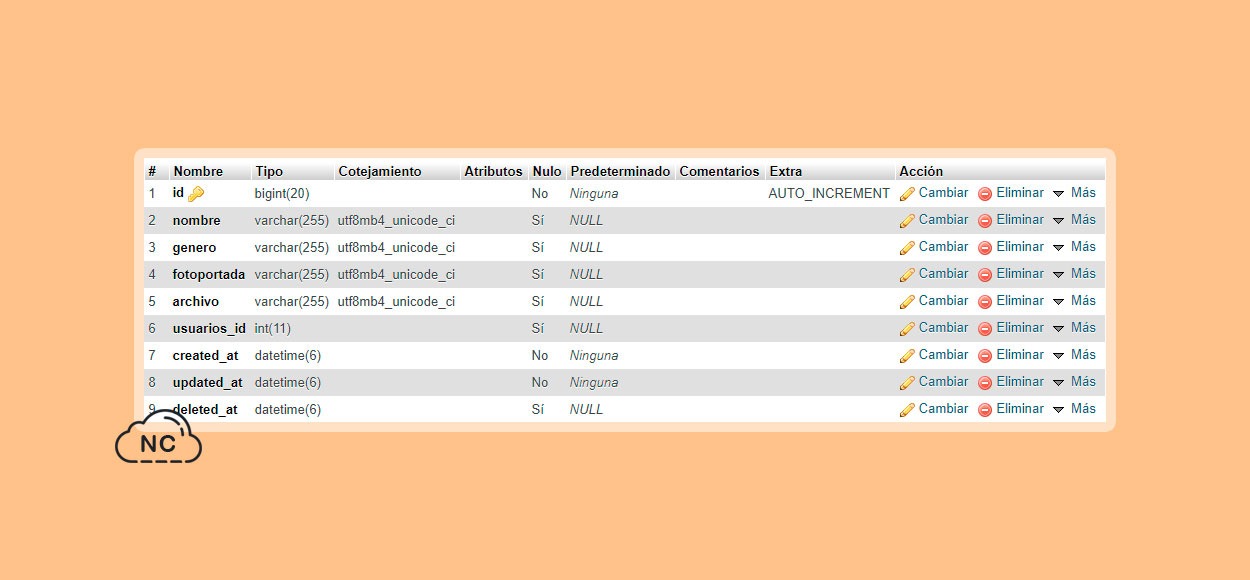Click the Cotejamiento column header
Image resolution: width=1250 pixels, height=580 pixels.
pyautogui.click(x=380, y=172)
